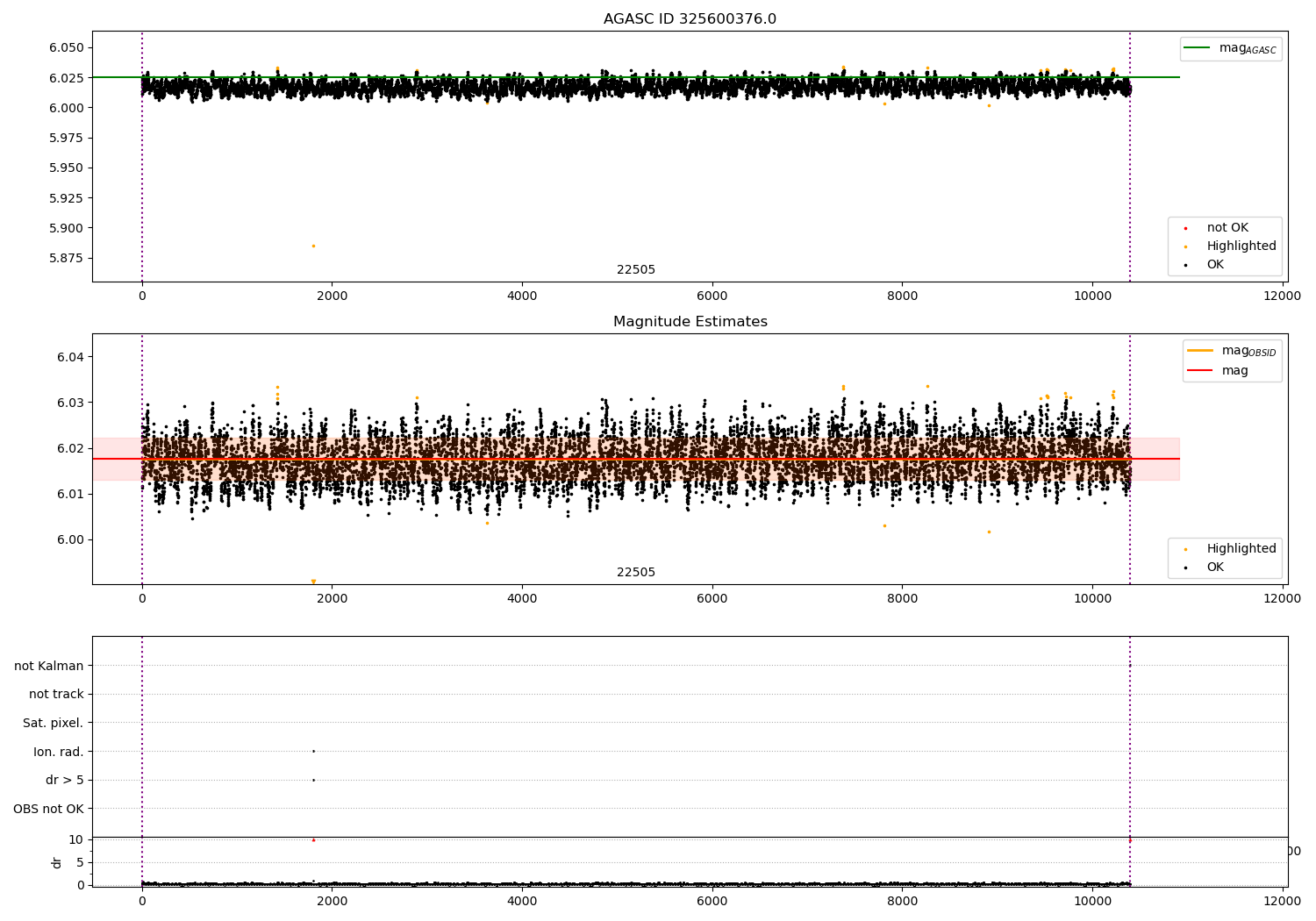The width and height of the screenshot is (1316, 921).
Task: Click the orange triangle at middle plot bottom
Action: coord(313,582)
